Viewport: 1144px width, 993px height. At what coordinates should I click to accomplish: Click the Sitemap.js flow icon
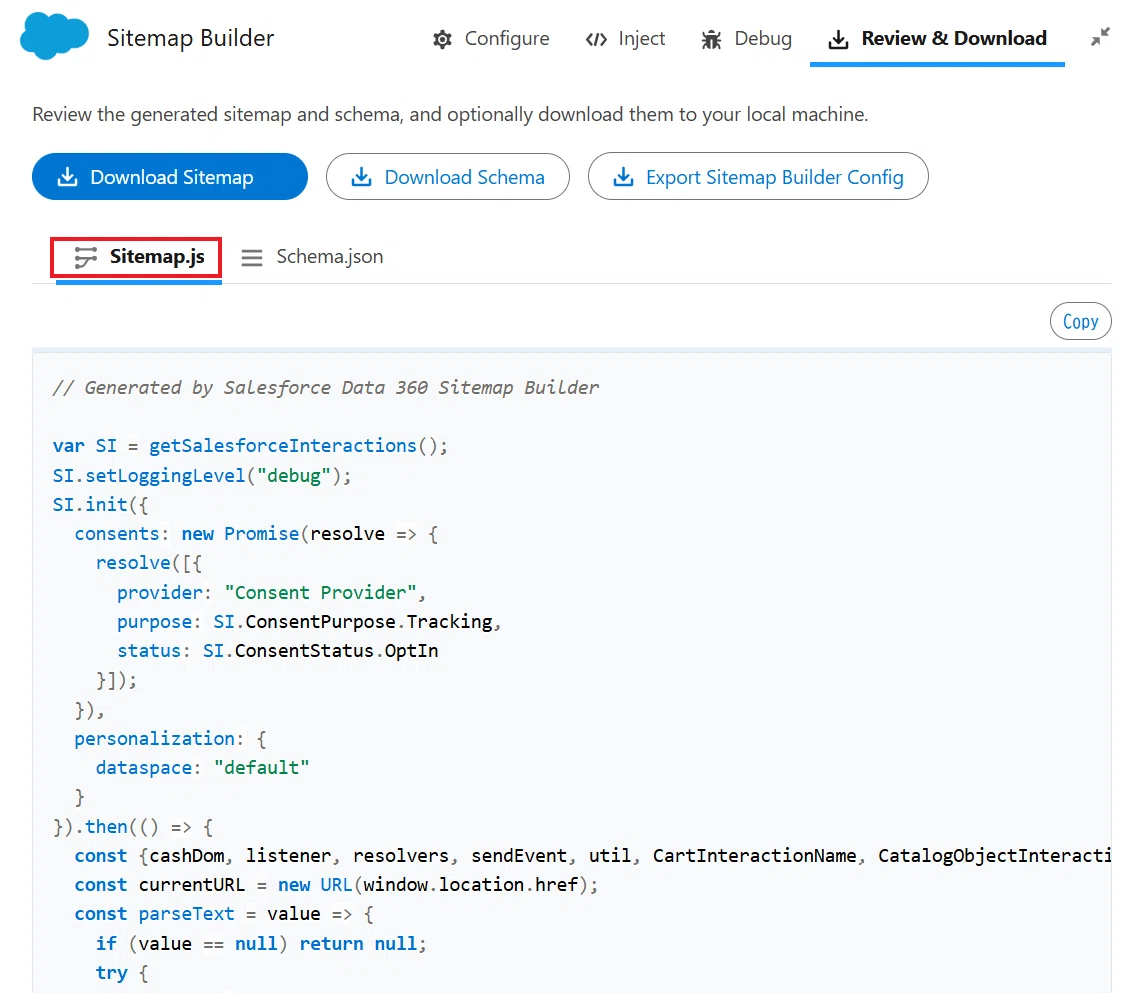point(85,257)
